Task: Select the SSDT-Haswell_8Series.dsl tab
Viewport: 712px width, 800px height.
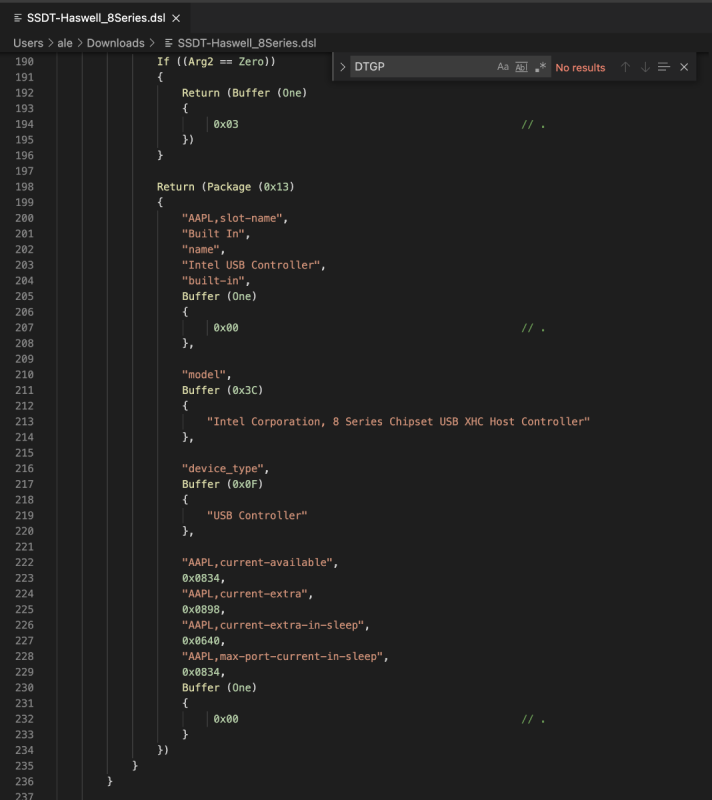Action: pyautogui.click(x=95, y=18)
